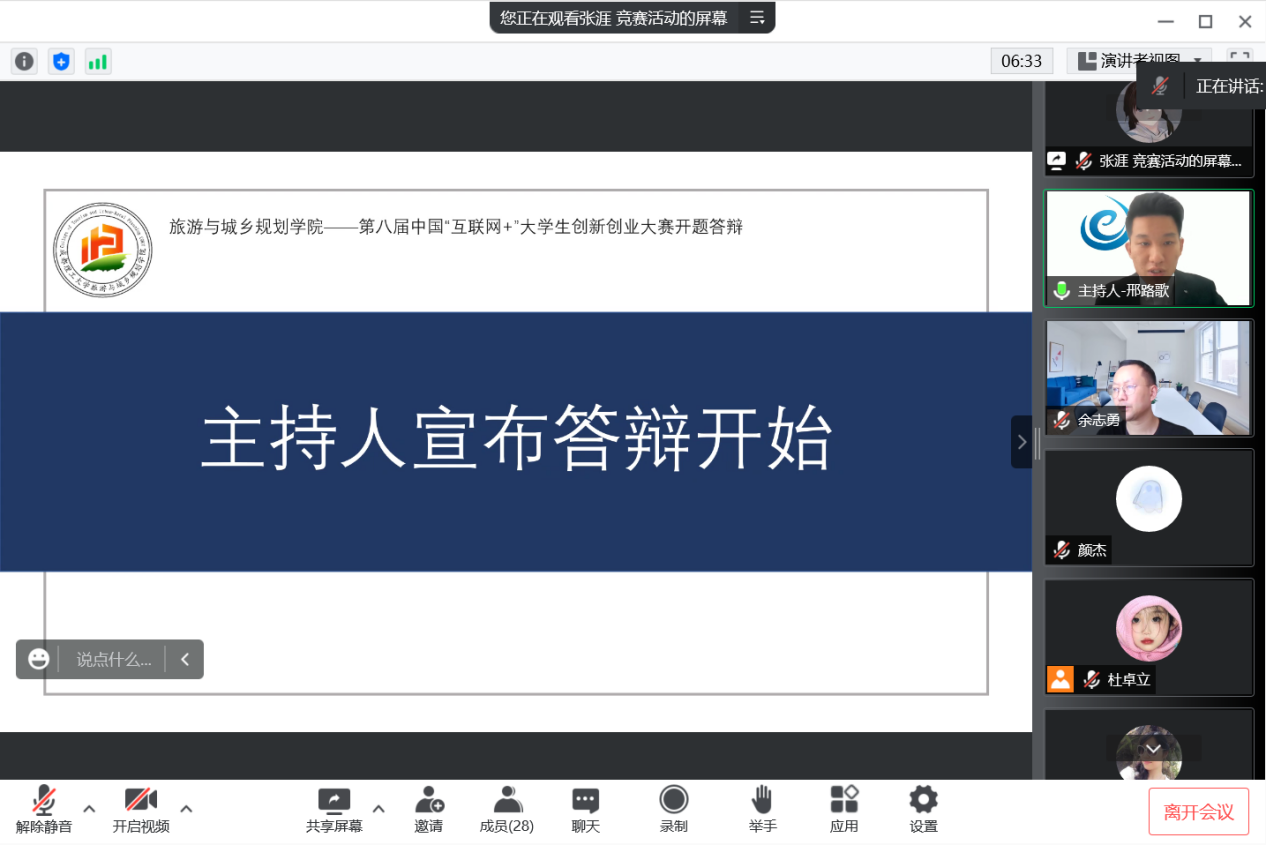This screenshot has width=1266, height=845.
Task: Select 杜卓立 participant avatar tile
Action: 1149,637
